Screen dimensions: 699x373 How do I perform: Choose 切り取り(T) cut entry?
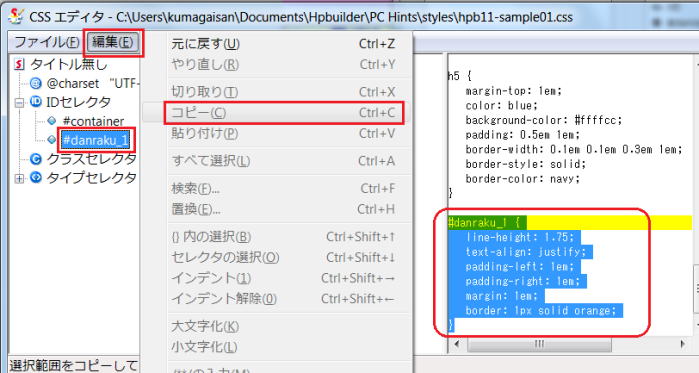pyautogui.click(x=283, y=92)
